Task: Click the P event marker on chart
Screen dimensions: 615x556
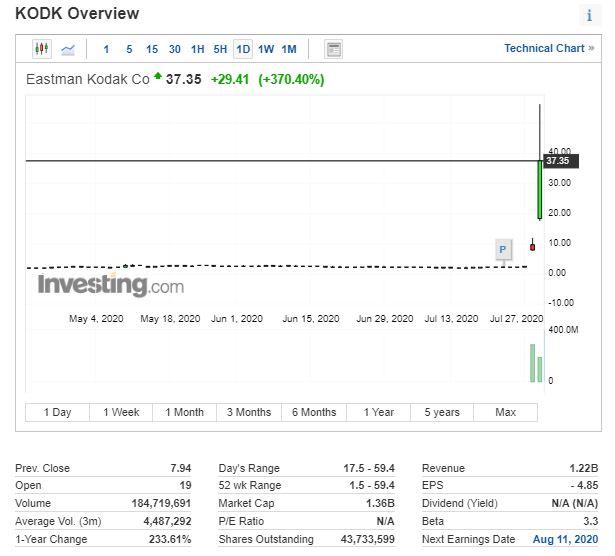Action: point(503,250)
